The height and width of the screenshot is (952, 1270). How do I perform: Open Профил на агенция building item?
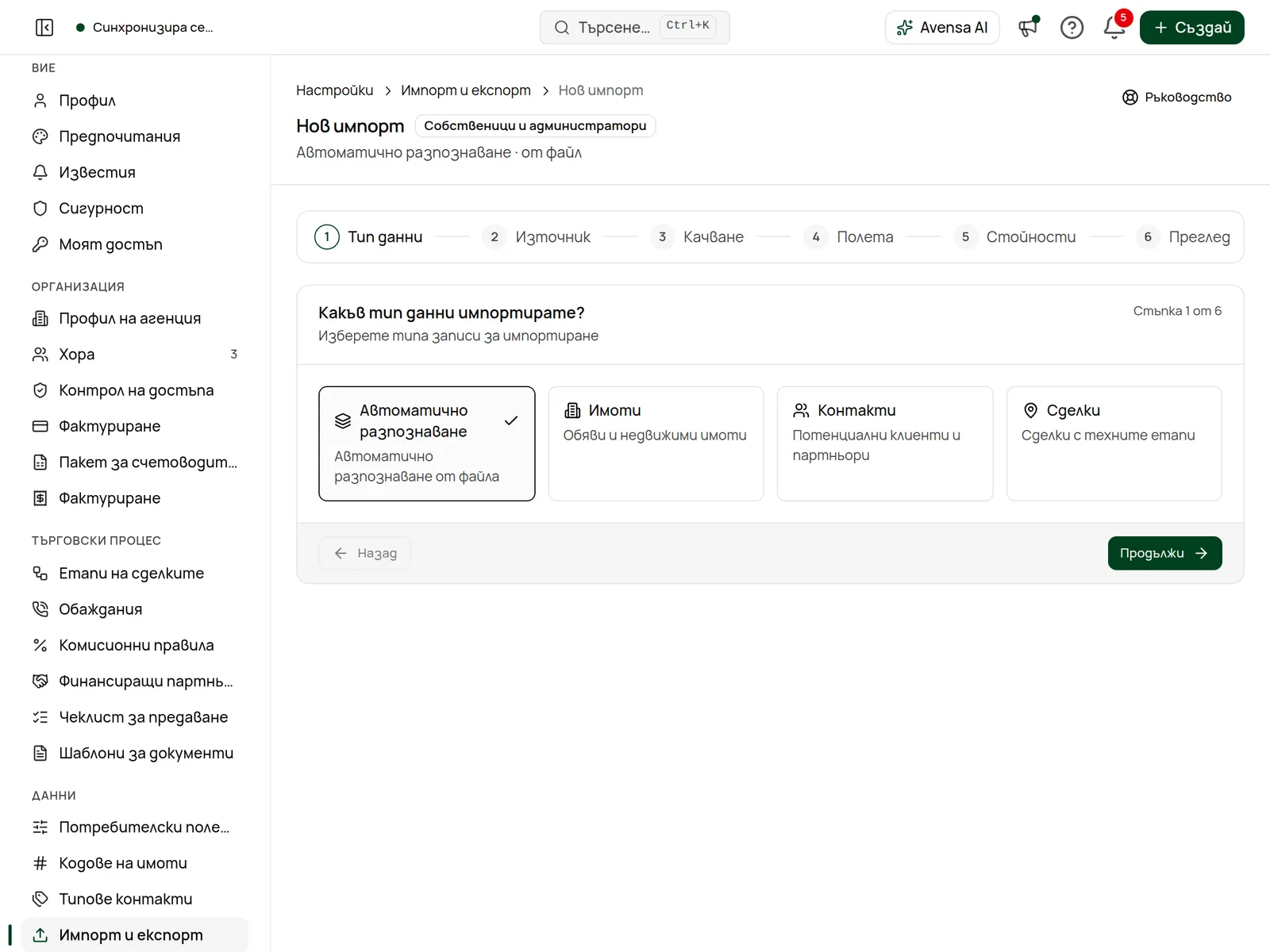click(x=135, y=318)
